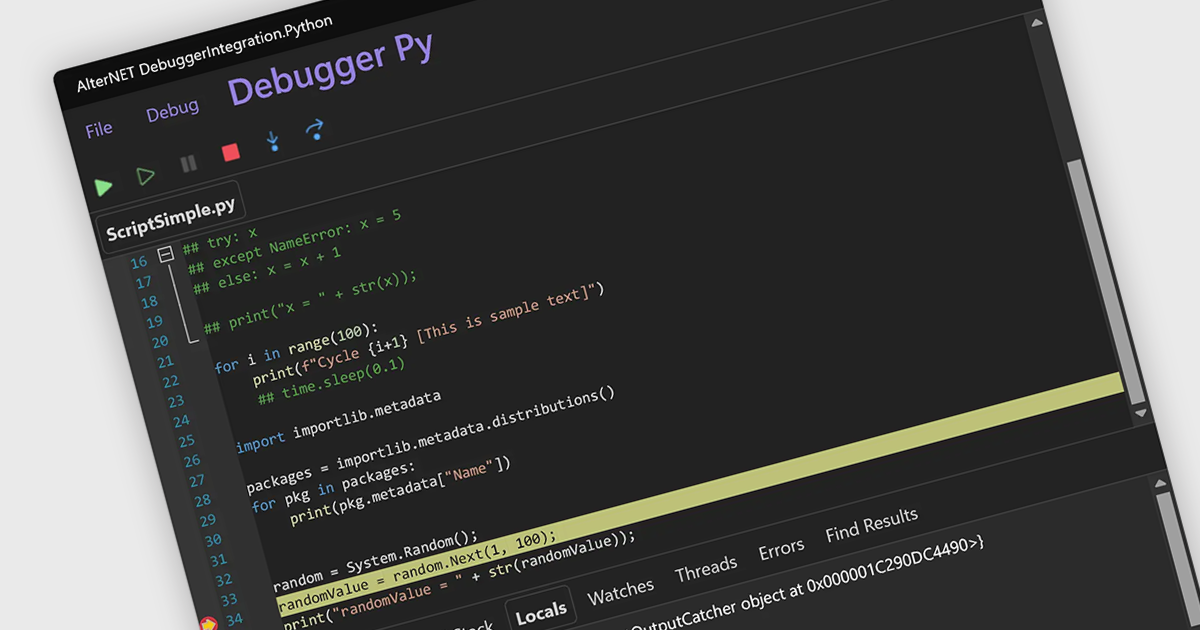Click line number 26 in the gutter
The image size is (1200, 630).
[x=191, y=461]
